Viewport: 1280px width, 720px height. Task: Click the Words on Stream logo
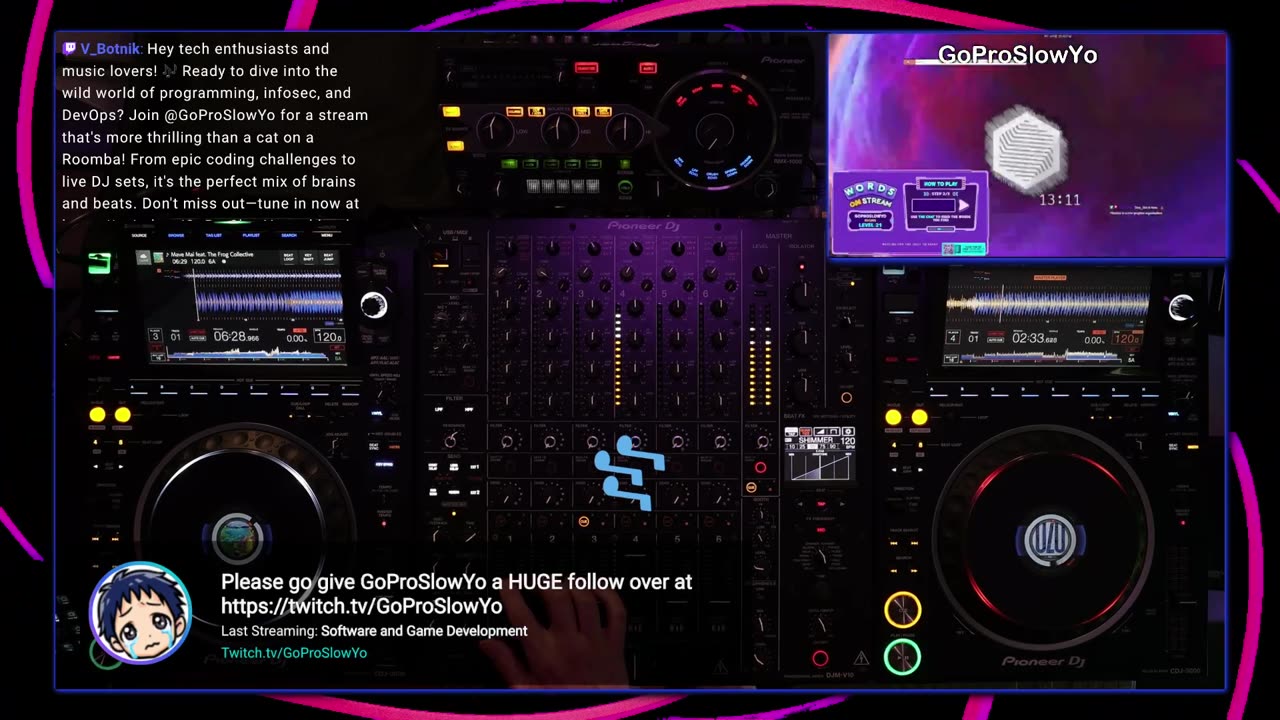pos(870,194)
